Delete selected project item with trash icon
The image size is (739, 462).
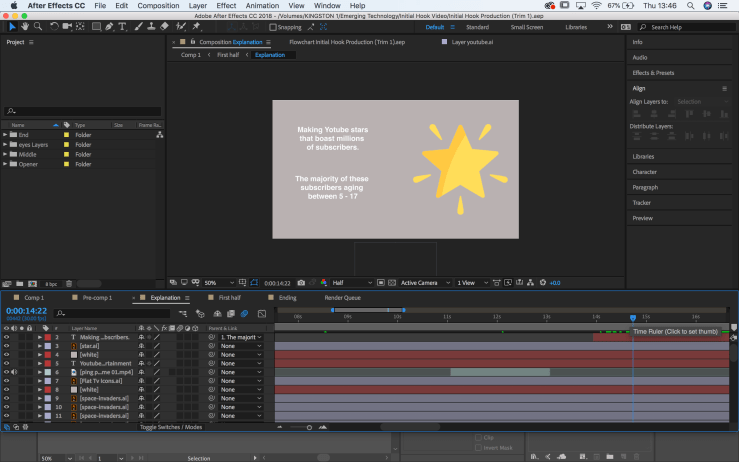point(69,284)
